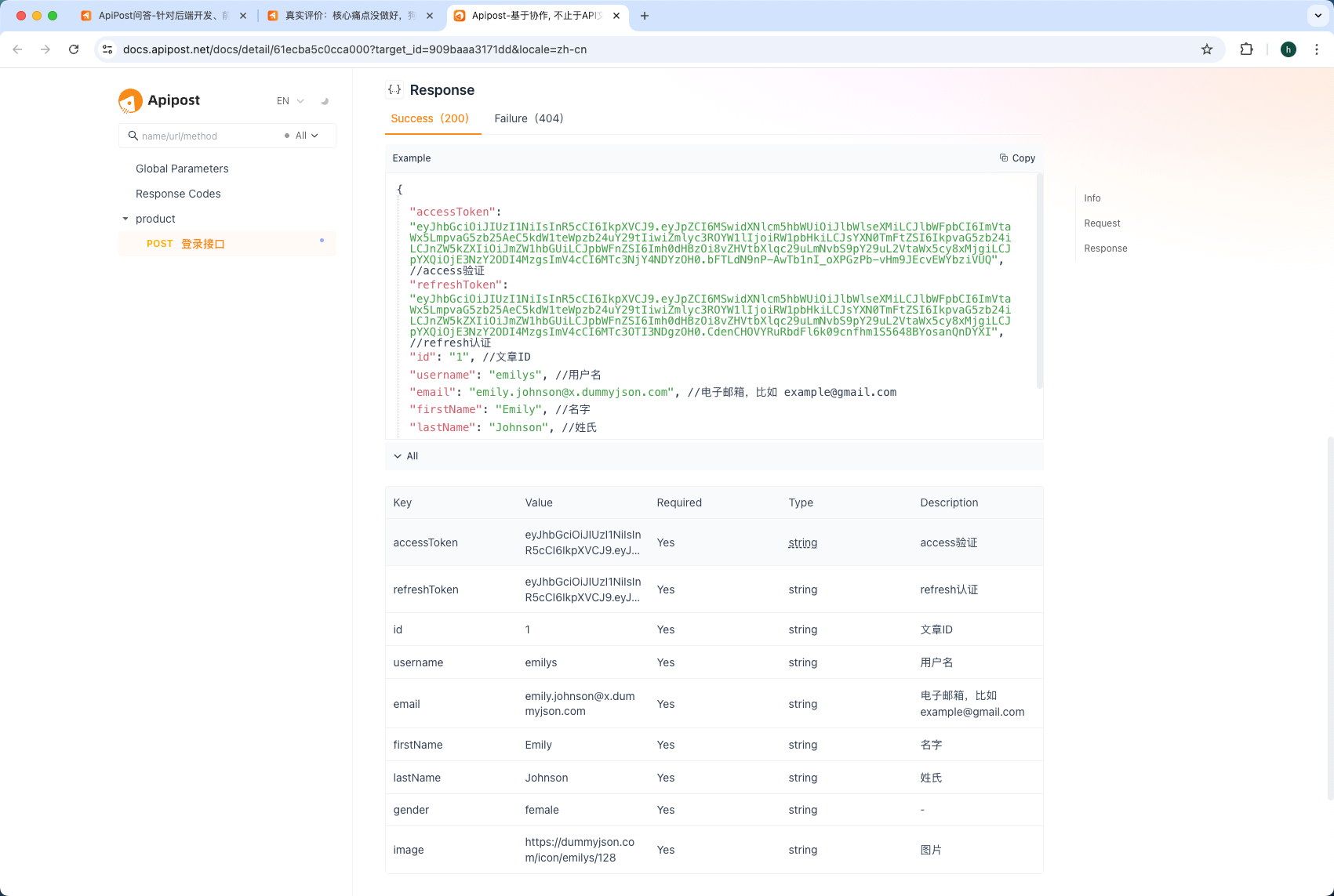The image size is (1334, 896).
Task: Copy the example response JSON
Action: pyautogui.click(x=1017, y=158)
